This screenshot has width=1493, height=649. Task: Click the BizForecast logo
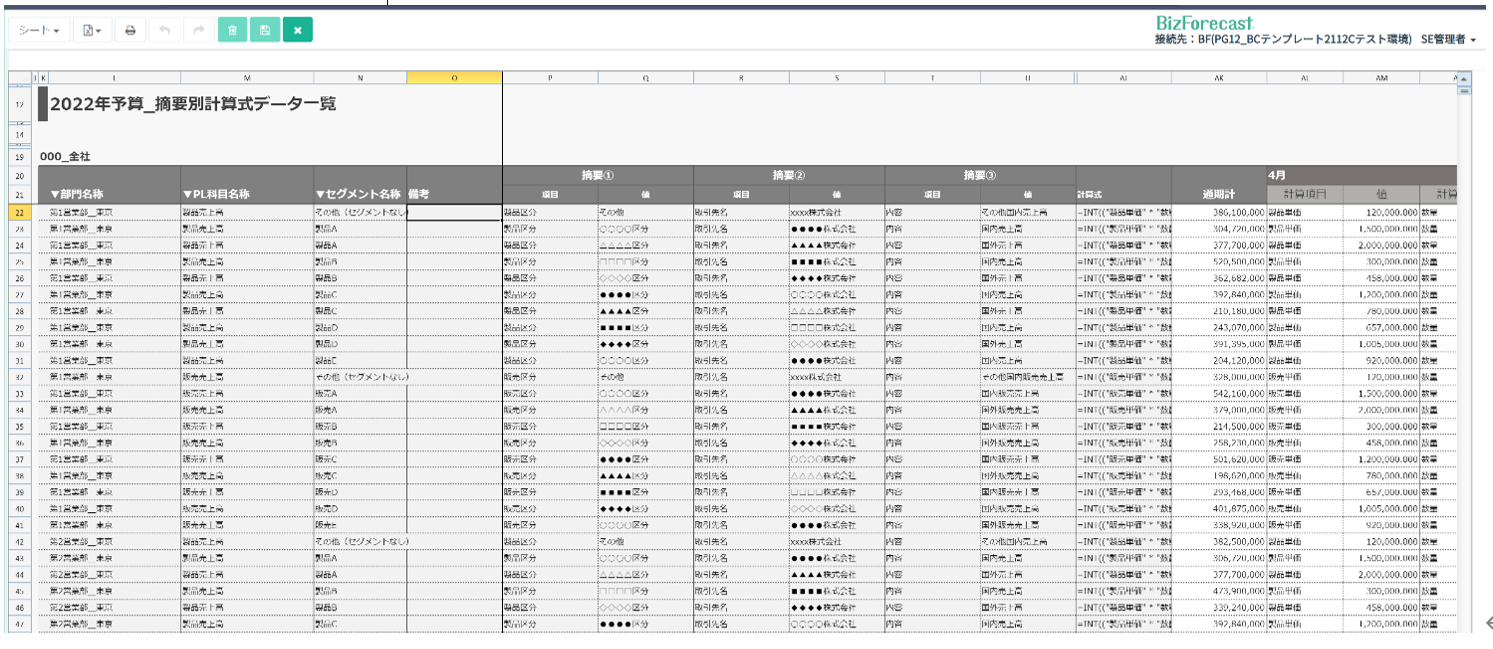1204,22
